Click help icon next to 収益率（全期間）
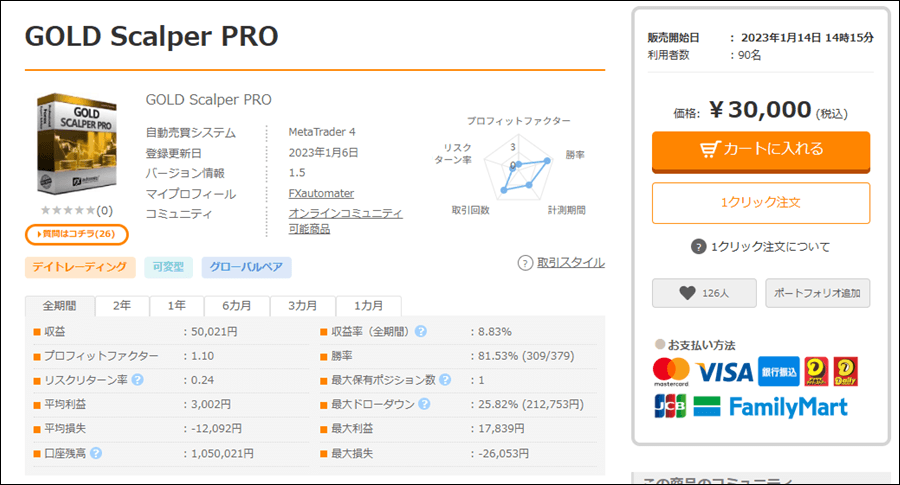Image resolution: width=900 pixels, height=485 pixels. [421, 331]
